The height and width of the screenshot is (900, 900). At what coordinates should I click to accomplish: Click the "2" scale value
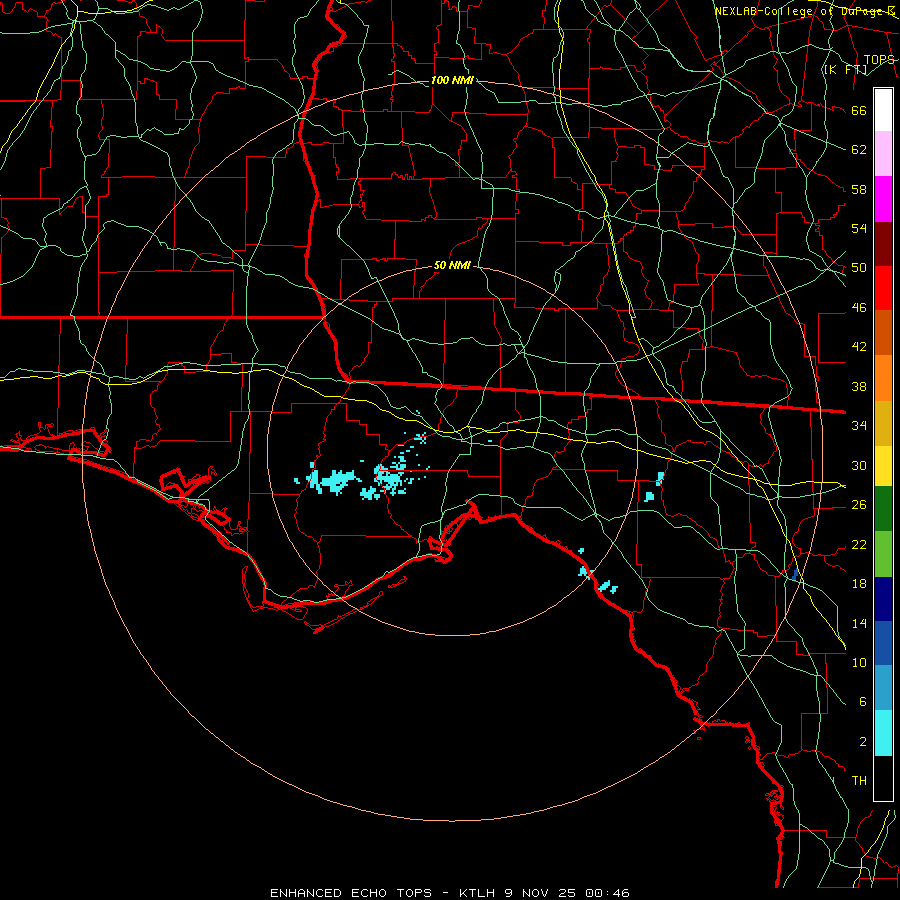click(x=862, y=741)
